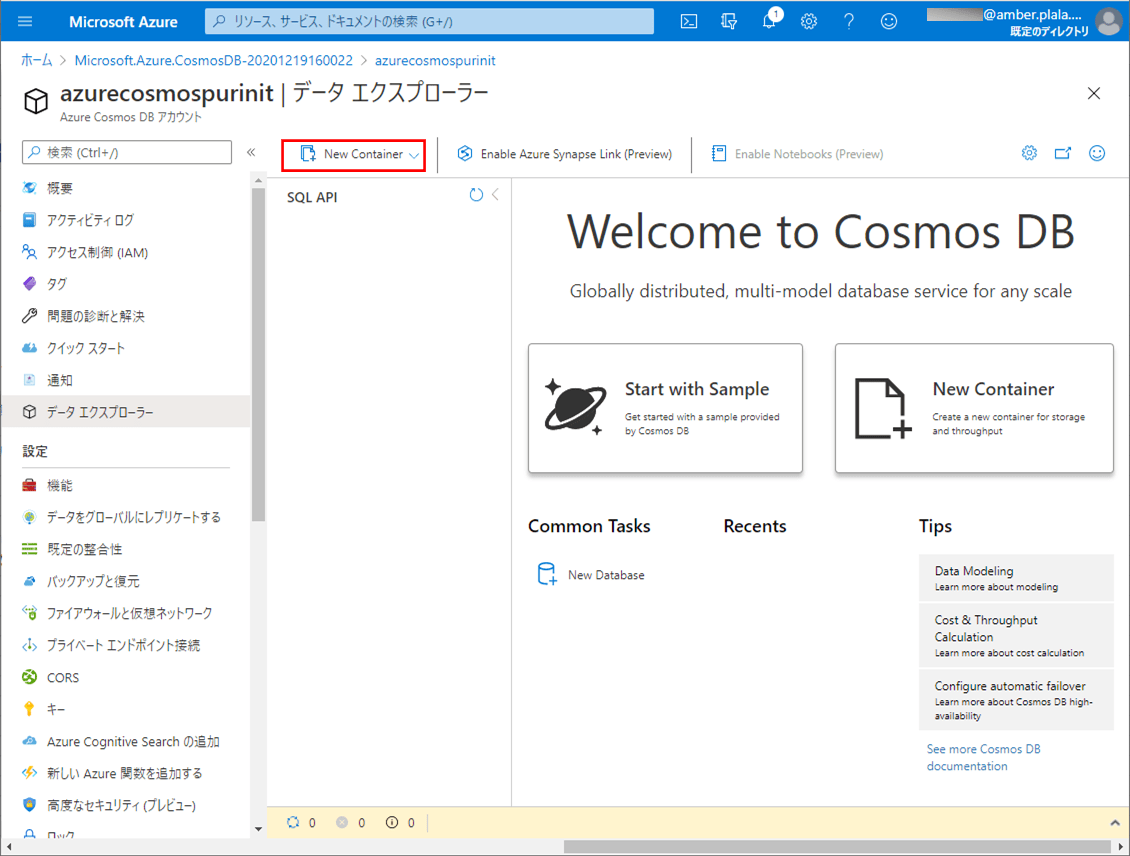Open the help question mark

(848, 21)
